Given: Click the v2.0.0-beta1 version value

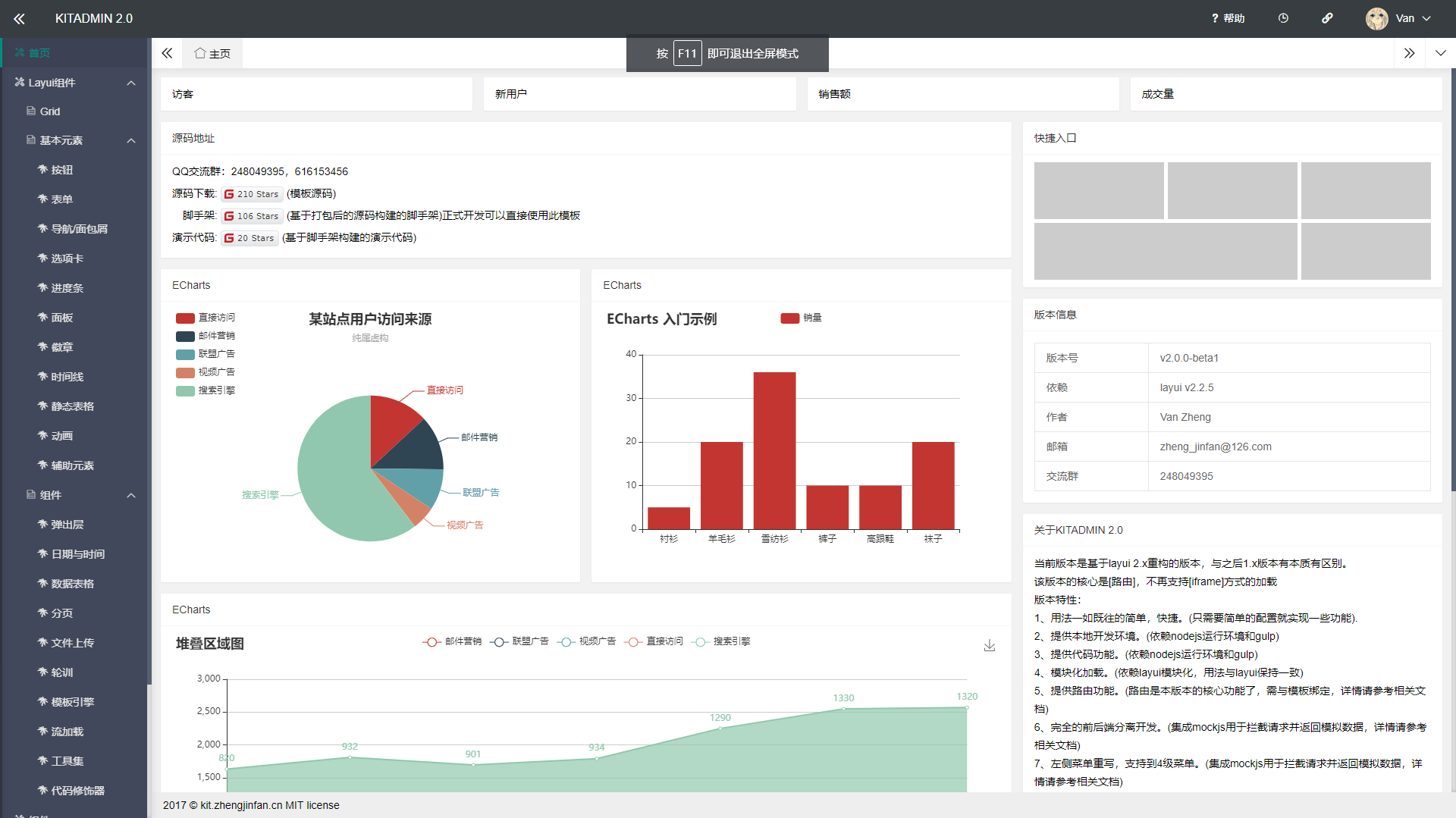Looking at the screenshot, I should pos(1189,358).
